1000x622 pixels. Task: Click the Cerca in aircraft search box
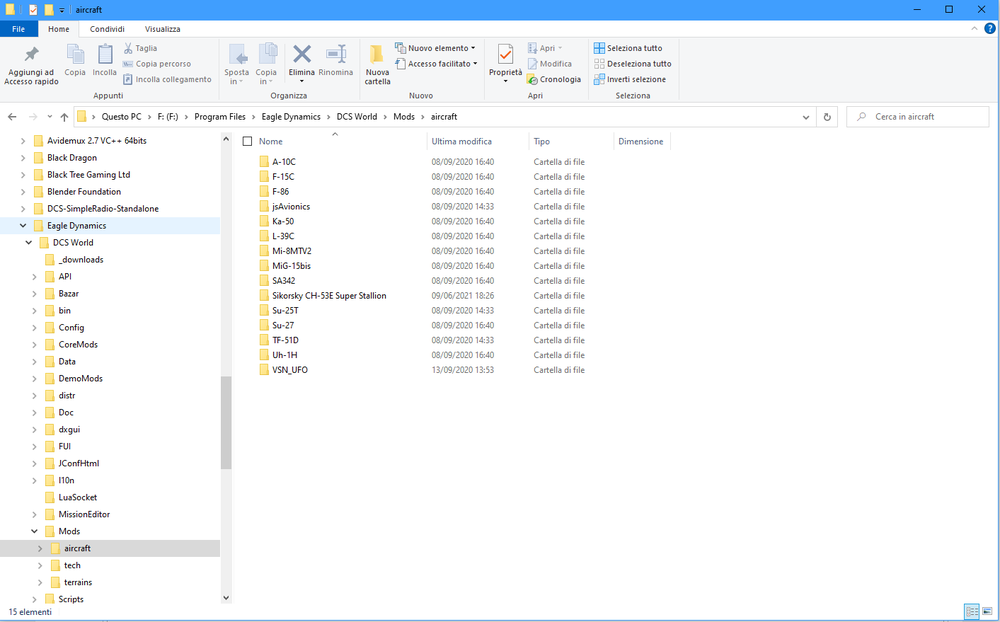917,117
